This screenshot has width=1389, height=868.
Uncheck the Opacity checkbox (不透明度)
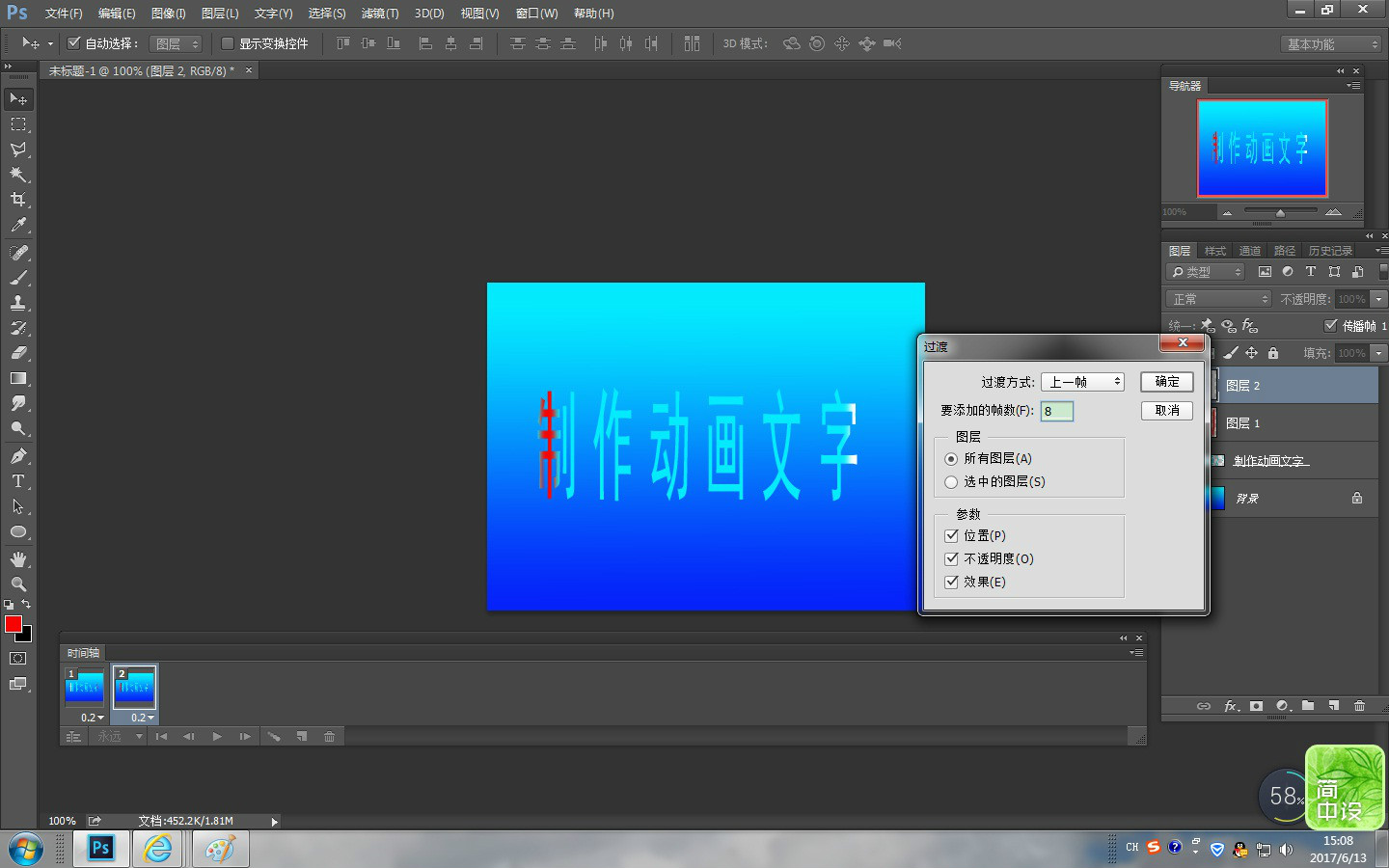pyautogui.click(x=952, y=558)
